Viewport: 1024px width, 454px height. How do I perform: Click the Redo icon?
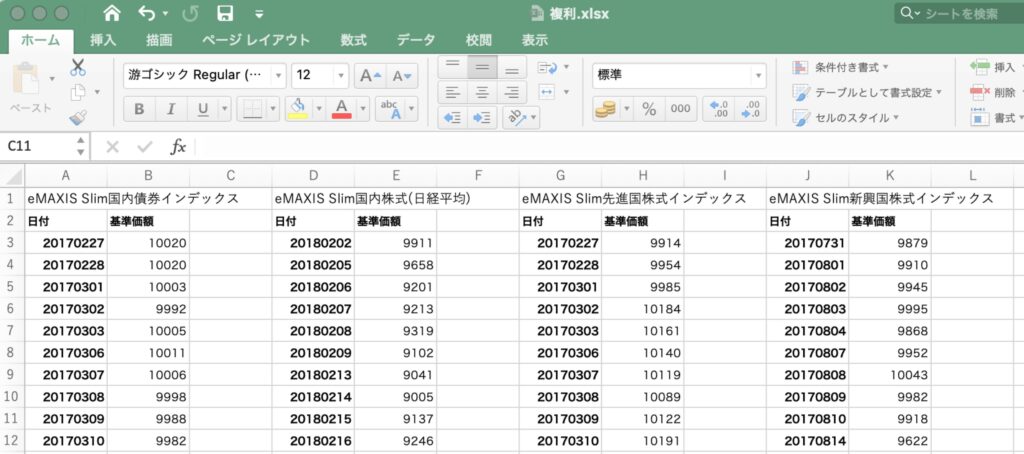point(190,13)
